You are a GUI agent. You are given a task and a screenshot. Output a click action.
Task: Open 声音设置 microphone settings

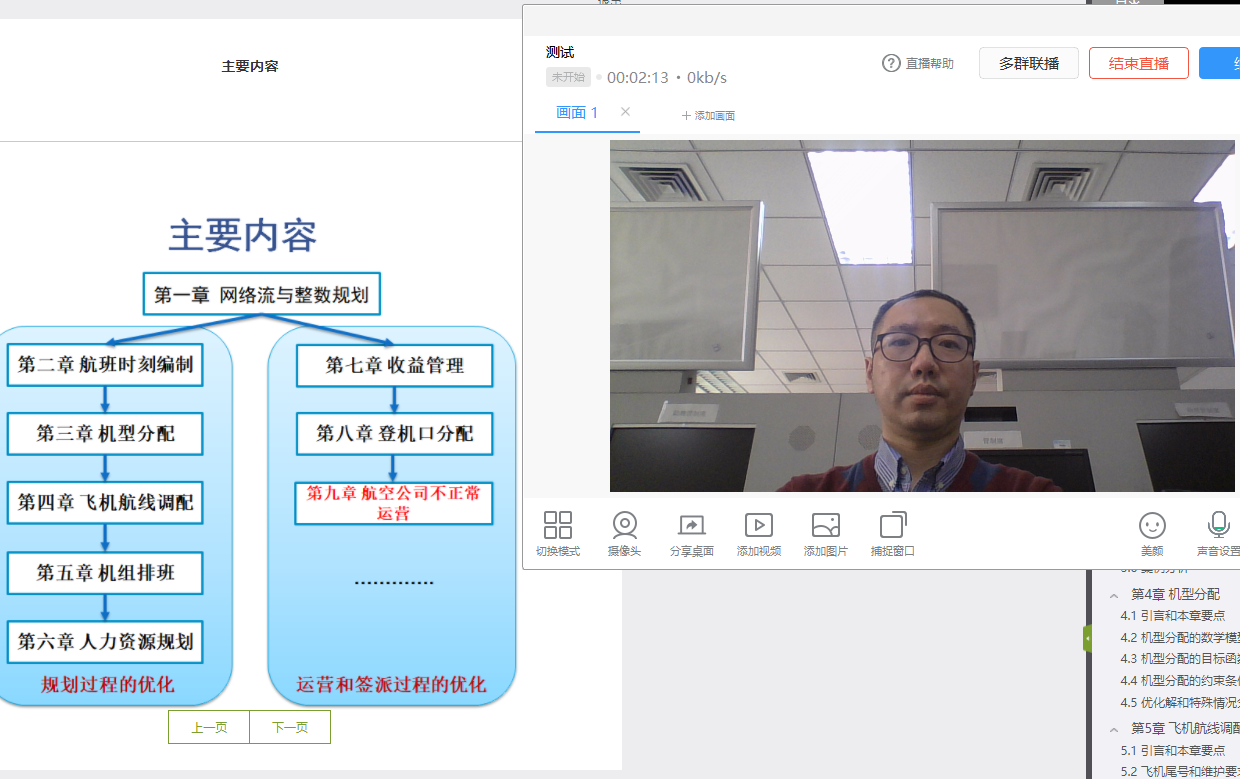[x=1218, y=526]
